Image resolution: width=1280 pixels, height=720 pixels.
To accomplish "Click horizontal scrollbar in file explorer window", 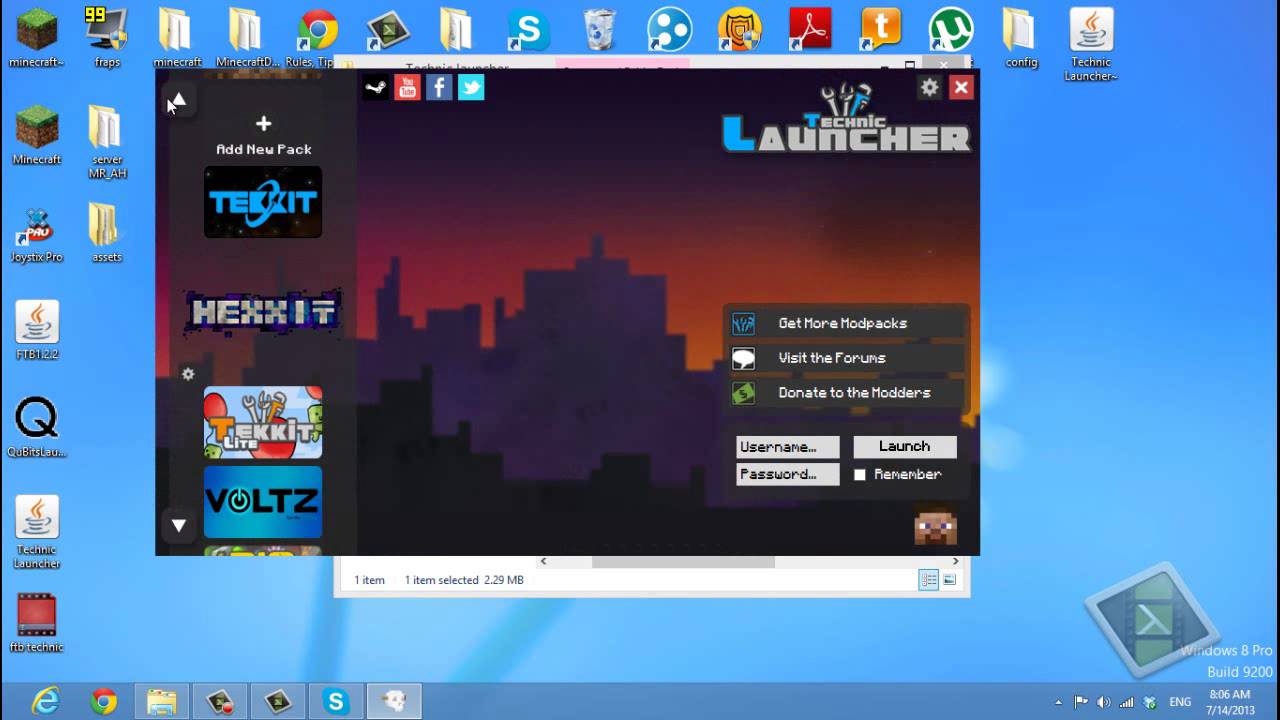I will [x=683, y=562].
